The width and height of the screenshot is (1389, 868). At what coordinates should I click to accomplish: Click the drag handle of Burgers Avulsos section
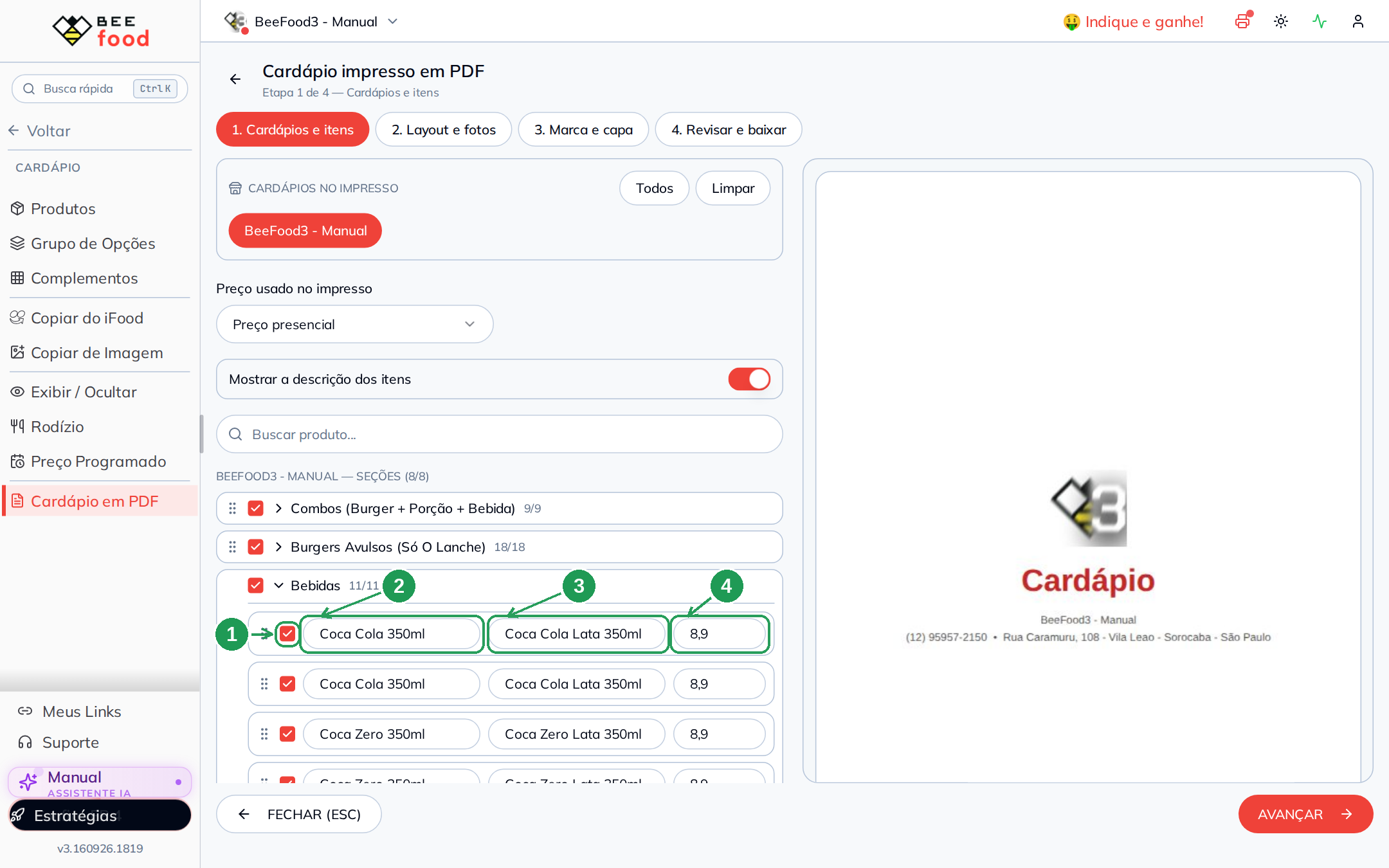pyautogui.click(x=232, y=547)
